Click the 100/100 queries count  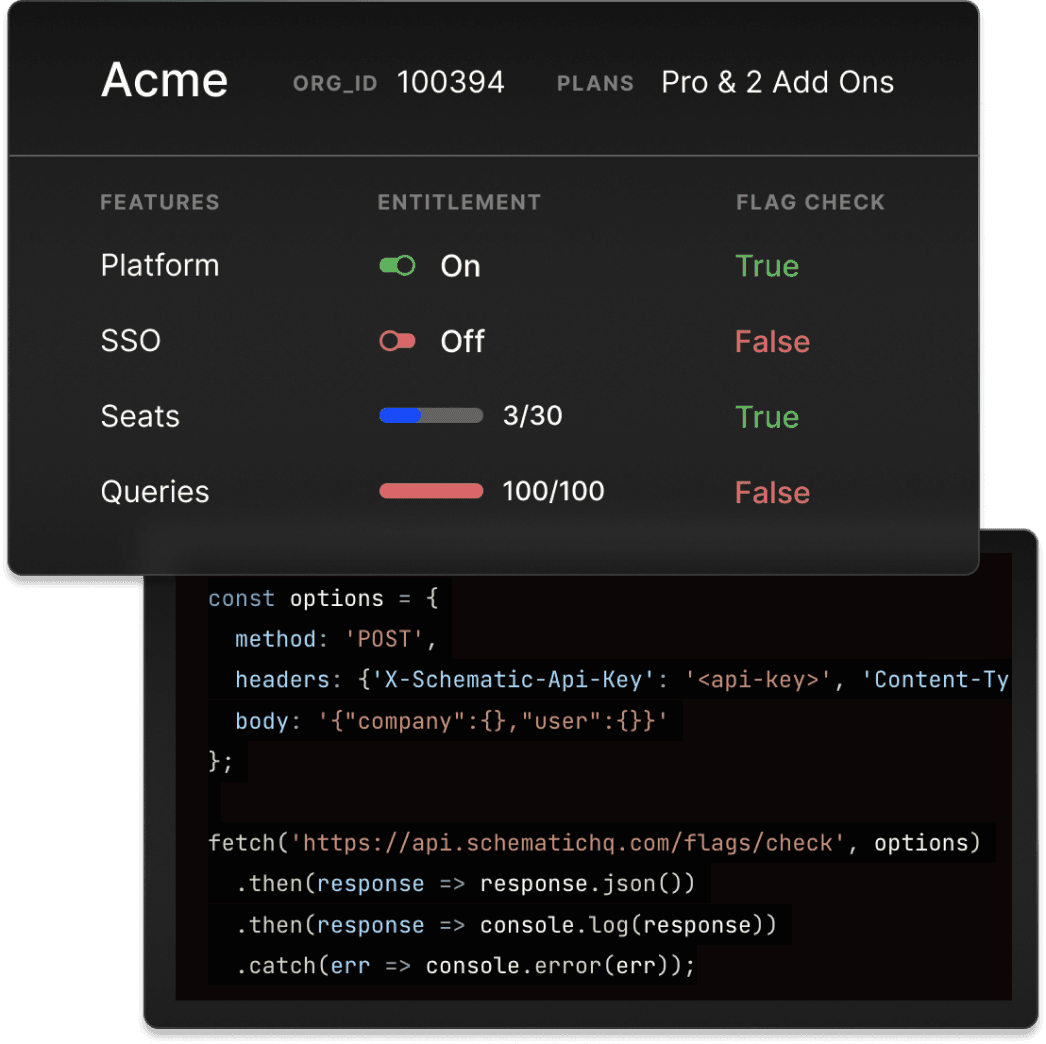coord(553,492)
